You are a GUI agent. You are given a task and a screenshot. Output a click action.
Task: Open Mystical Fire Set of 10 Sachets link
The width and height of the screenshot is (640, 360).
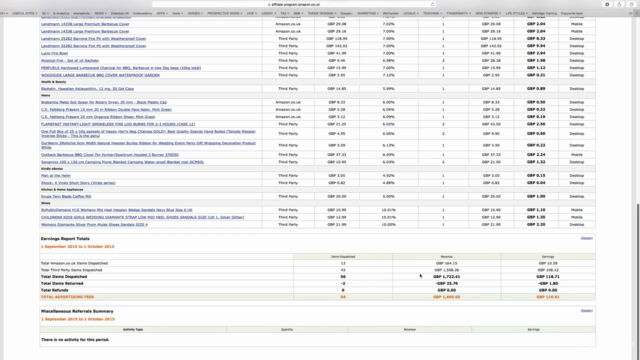(x=70, y=60)
